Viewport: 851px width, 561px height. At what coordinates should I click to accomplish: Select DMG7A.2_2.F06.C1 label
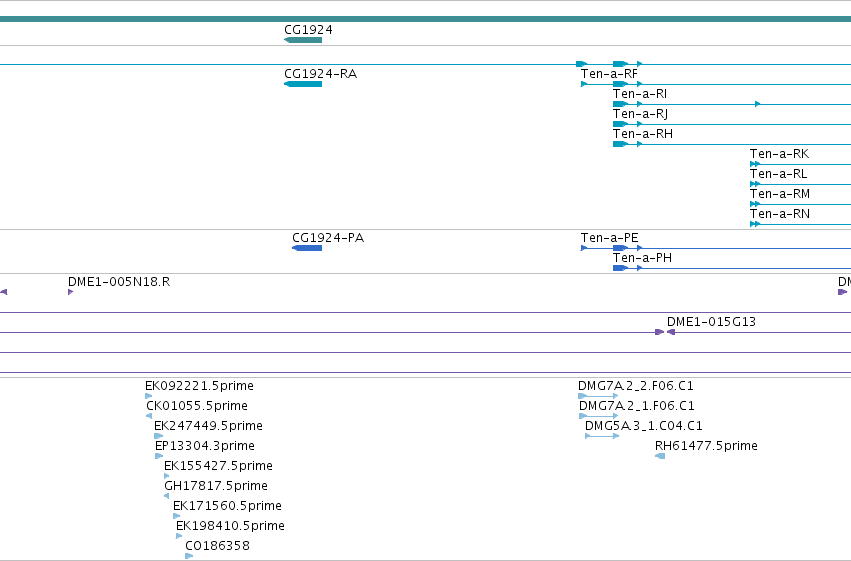[636, 385]
